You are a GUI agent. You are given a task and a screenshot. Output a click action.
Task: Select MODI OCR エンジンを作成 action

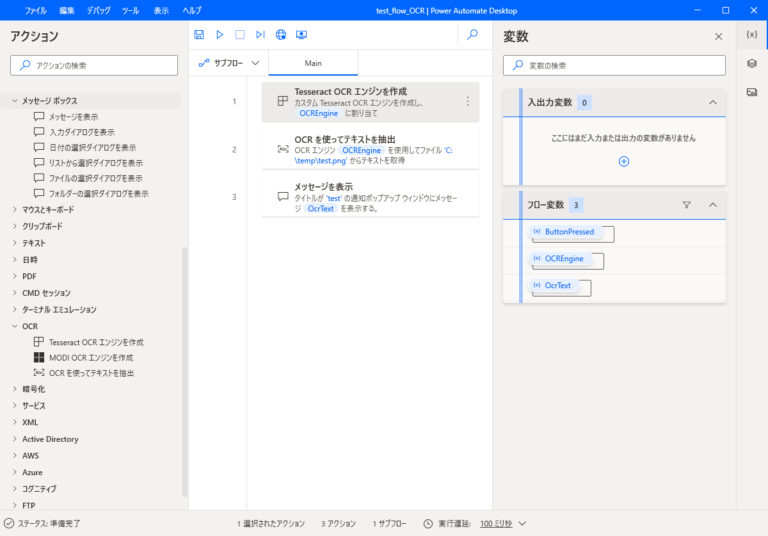tap(83, 357)
